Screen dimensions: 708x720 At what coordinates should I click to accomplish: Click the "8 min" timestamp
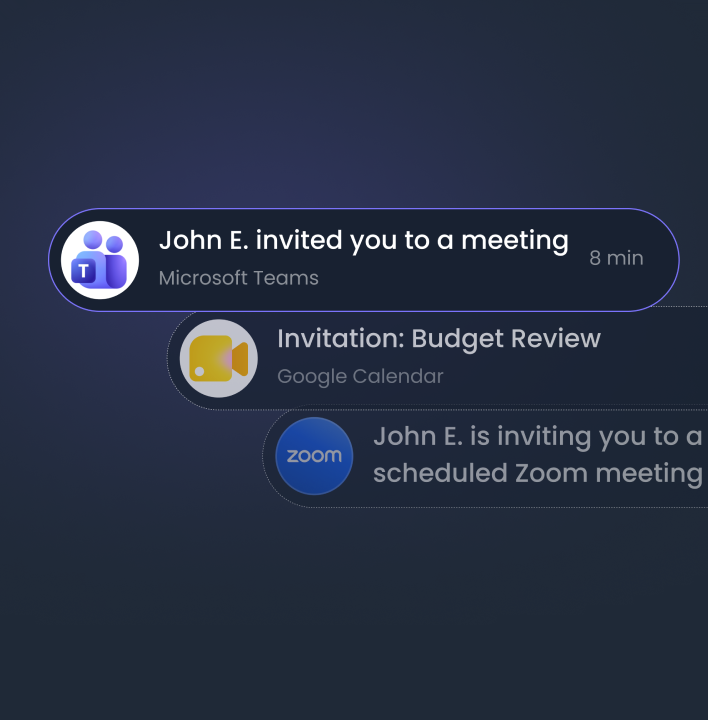pyautogui.click(x=616, y=258)
